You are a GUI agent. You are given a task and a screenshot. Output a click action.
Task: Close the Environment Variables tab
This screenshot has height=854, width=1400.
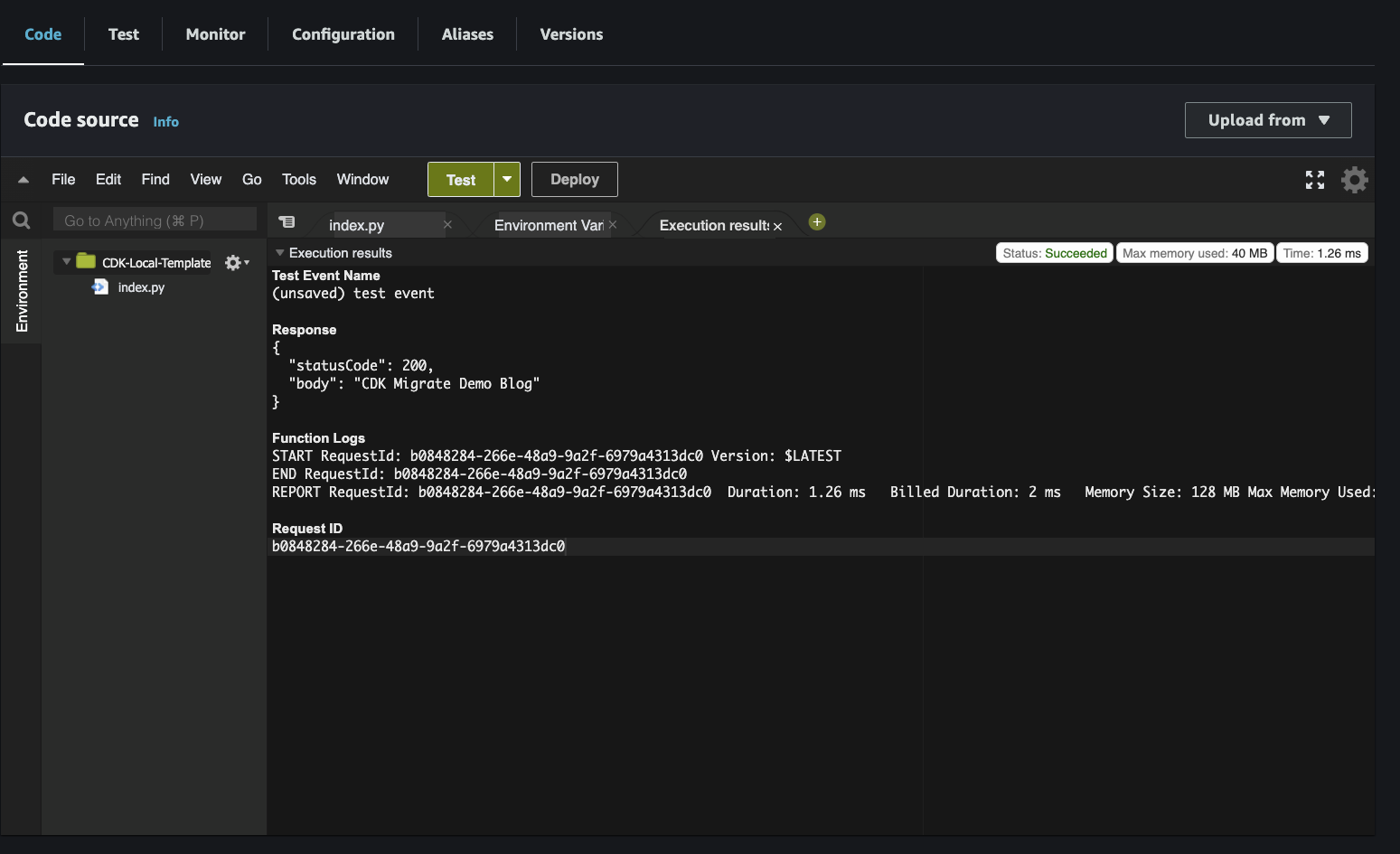612,224
